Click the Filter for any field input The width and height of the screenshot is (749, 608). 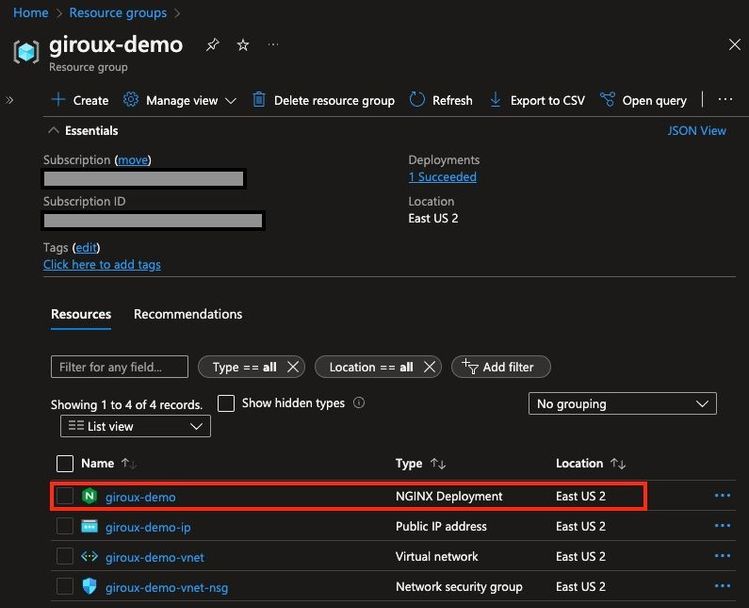pos(119,367)
